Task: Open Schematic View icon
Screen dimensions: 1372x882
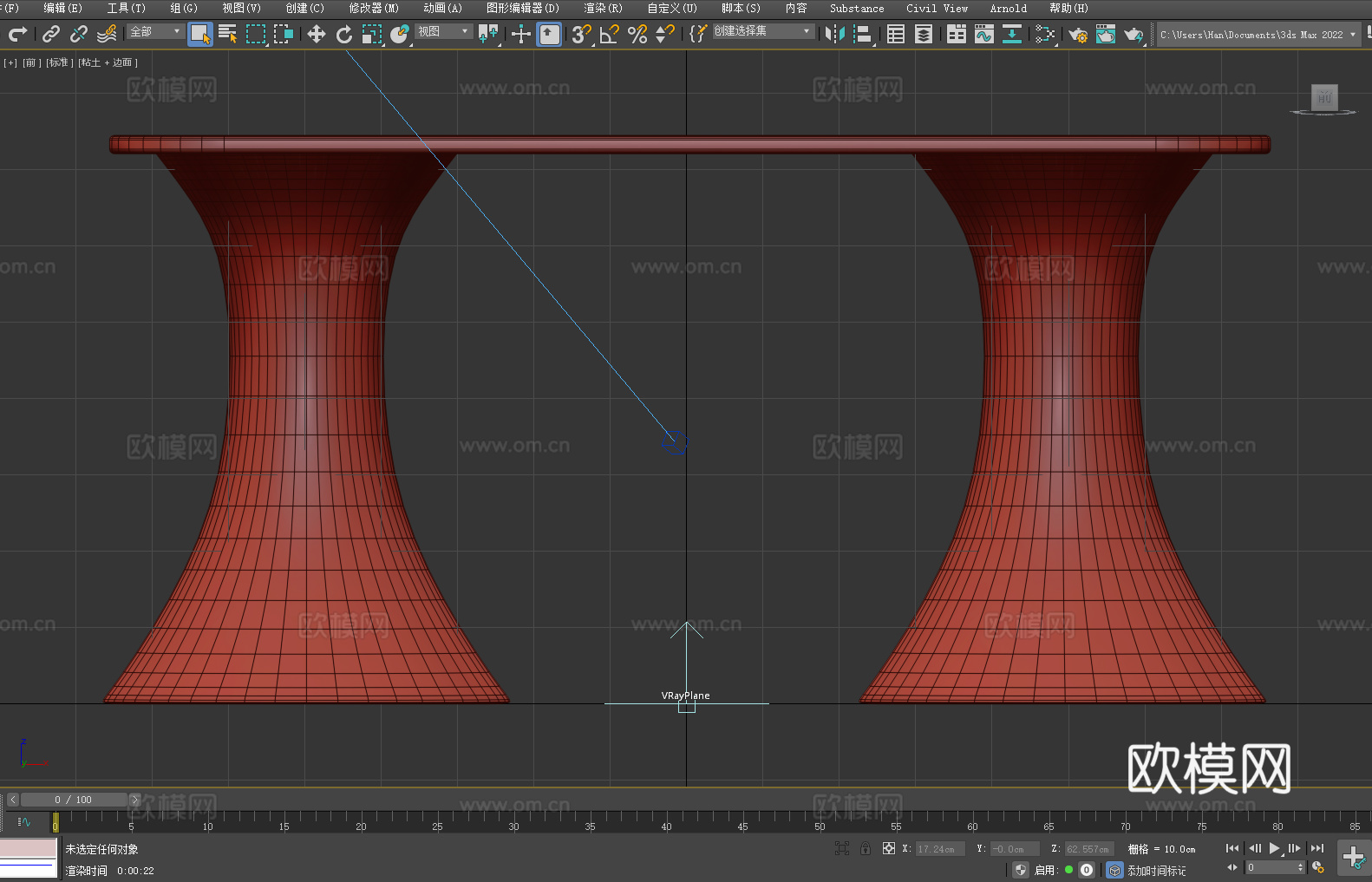Action: 1012,34
